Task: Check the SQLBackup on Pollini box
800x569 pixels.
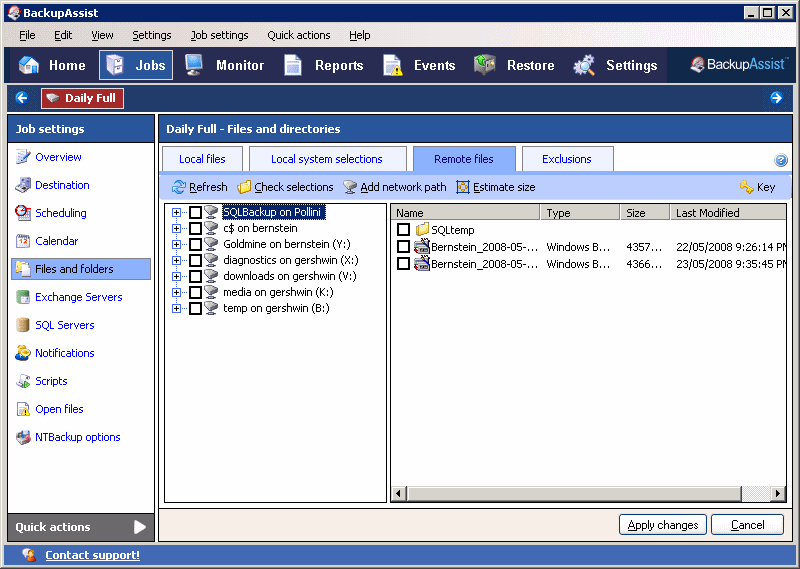Action: [x=195, y=212]
